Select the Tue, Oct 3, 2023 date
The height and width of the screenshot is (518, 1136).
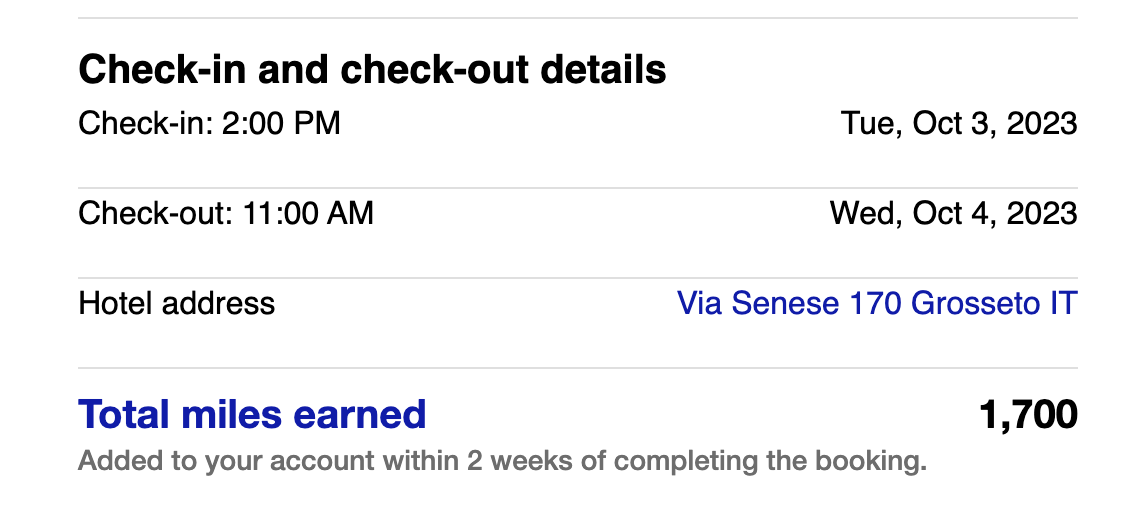(x=959, y=123)
